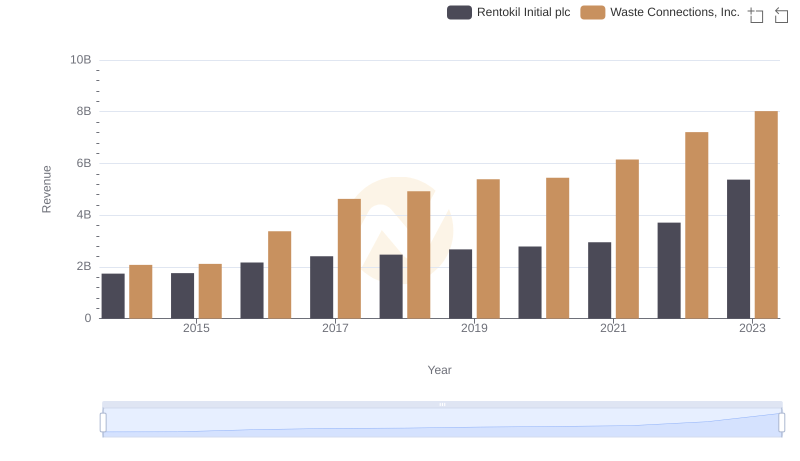The width and height of the screenshot is (800, 461).
Task: Click the area zoom icon in toolbox
Action: tap(756, 15)
